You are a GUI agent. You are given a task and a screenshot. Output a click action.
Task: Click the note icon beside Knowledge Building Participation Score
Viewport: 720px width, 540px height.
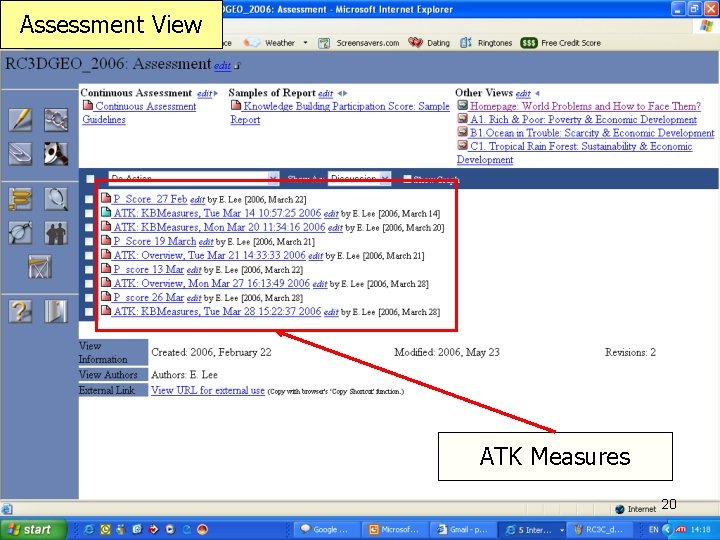(236, 105)
